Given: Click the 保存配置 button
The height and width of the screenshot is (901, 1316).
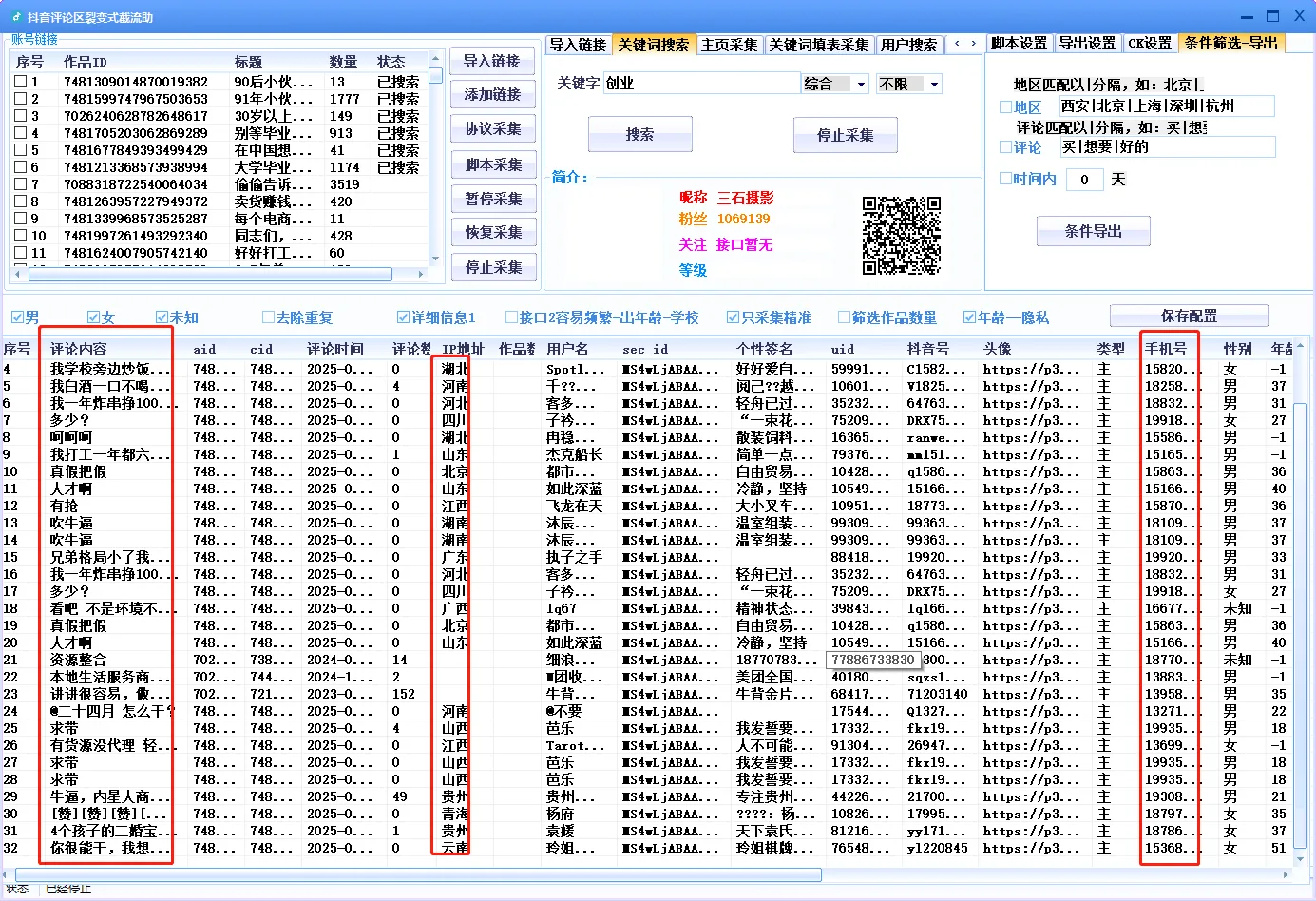Looking at the screenshot, I should coord(1189,316).
